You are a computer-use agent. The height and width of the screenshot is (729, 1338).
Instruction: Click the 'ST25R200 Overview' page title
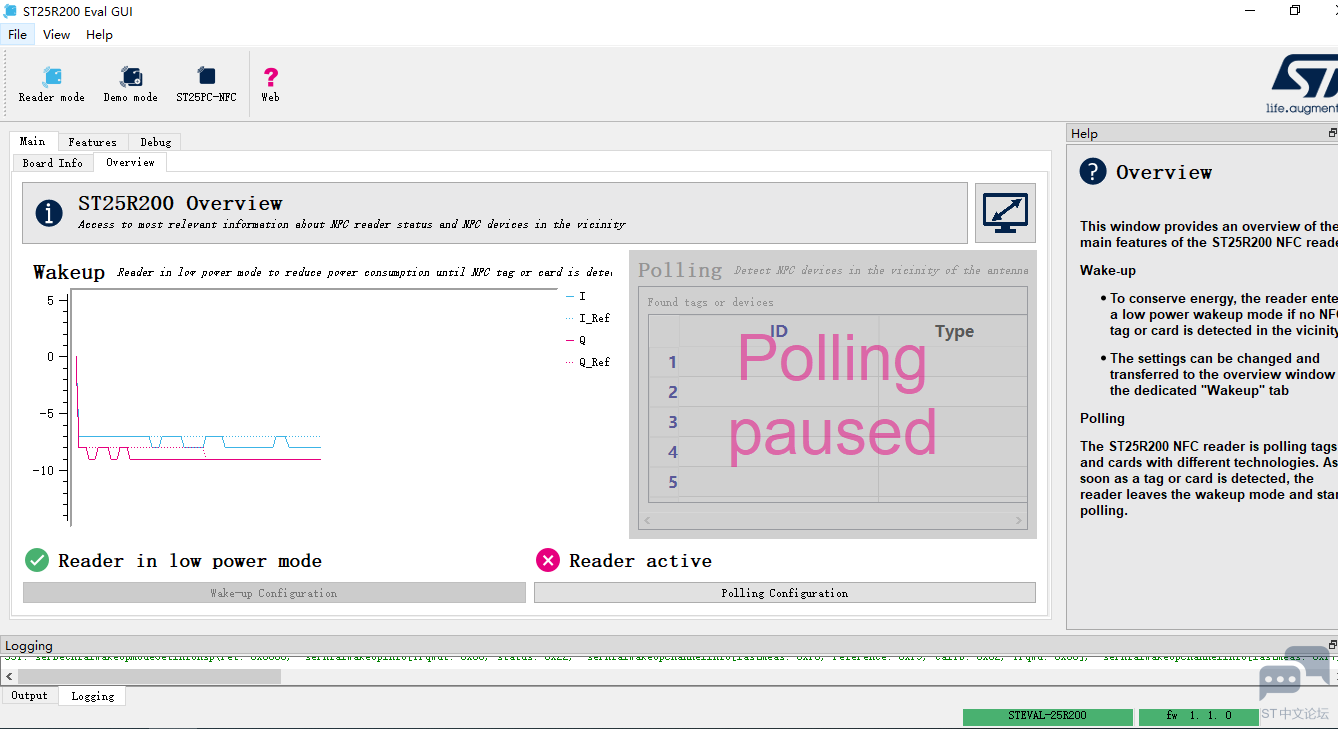[x=180, y=203]
